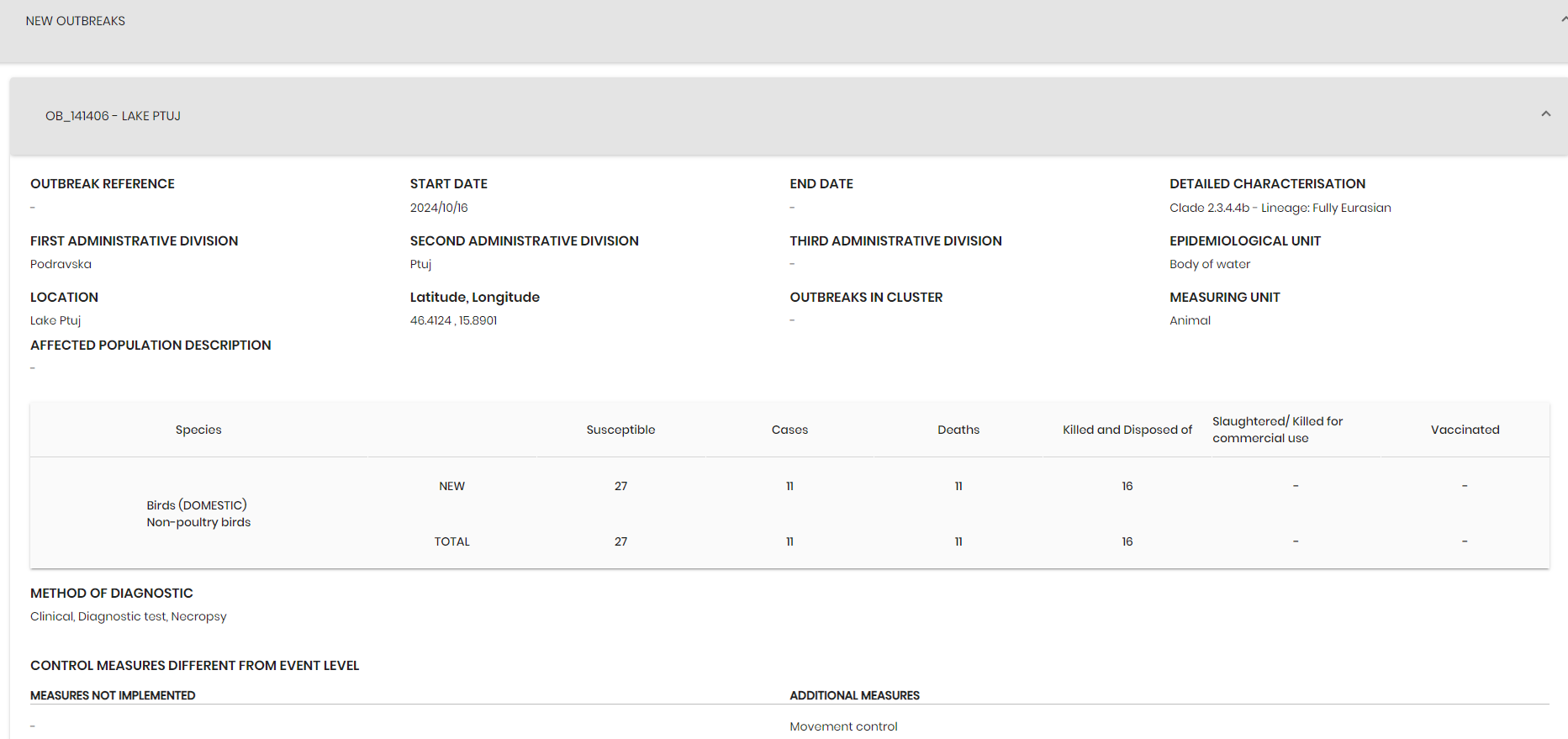Click the Podravska administrative division value

[x=61, y=264]
